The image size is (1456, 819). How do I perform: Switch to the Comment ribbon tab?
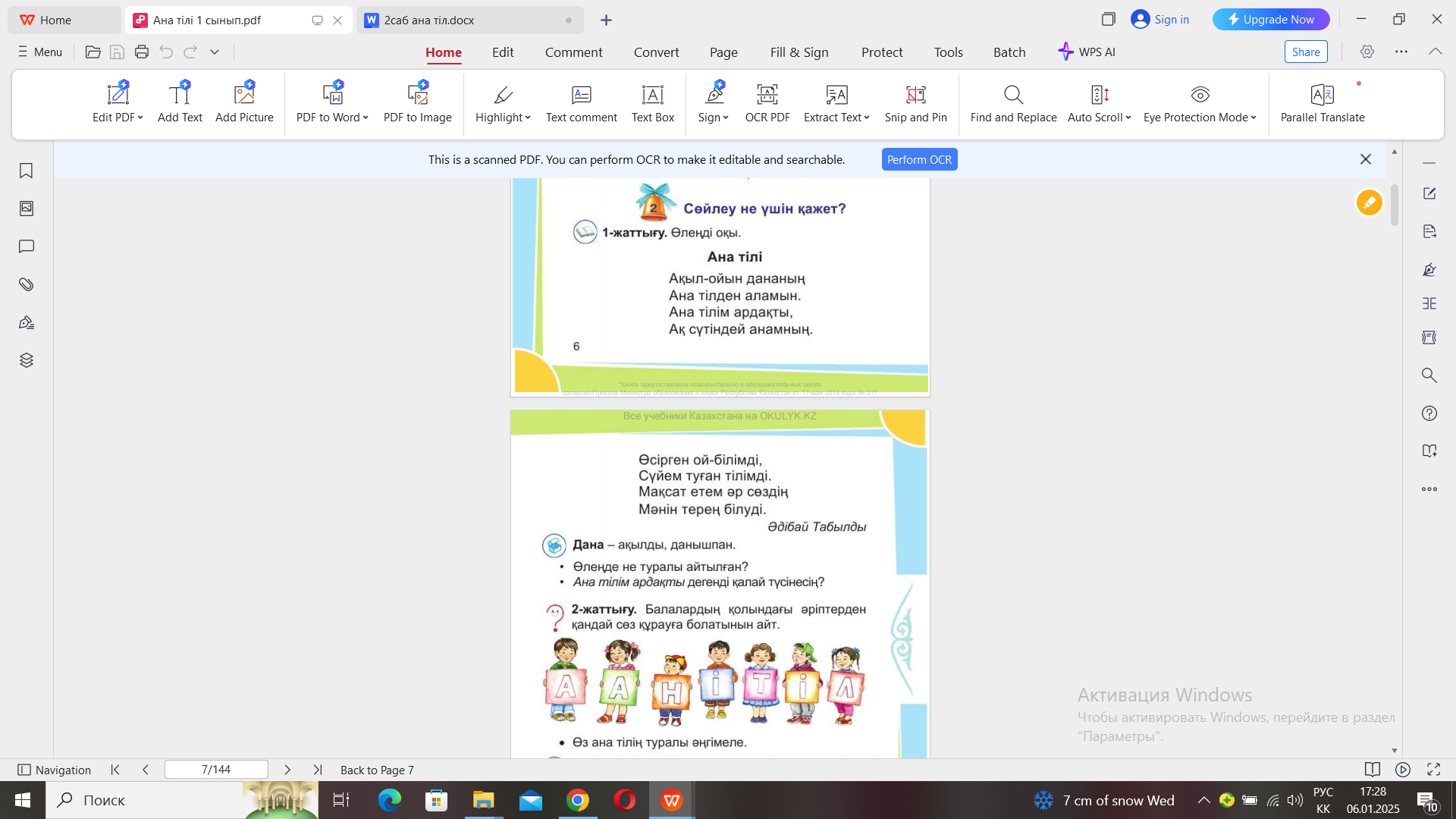[573, 52]
